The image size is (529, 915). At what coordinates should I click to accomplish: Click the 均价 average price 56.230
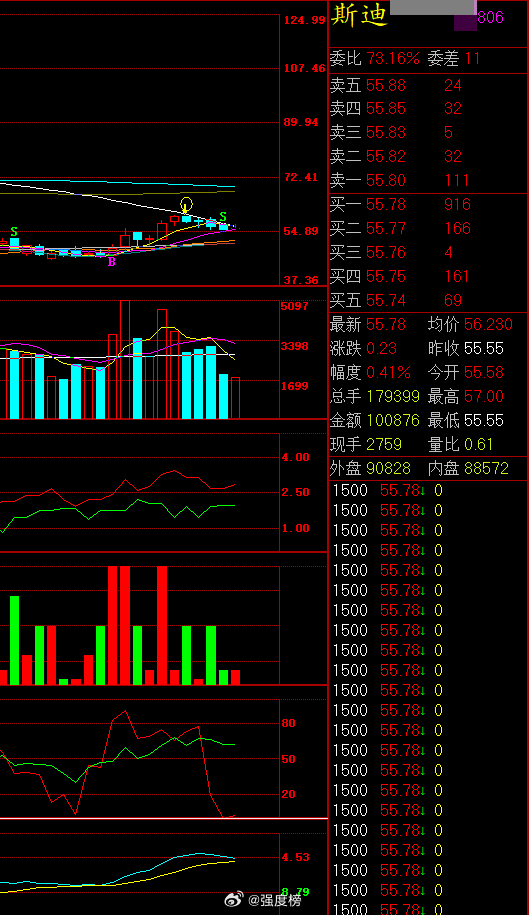[488, 324]
